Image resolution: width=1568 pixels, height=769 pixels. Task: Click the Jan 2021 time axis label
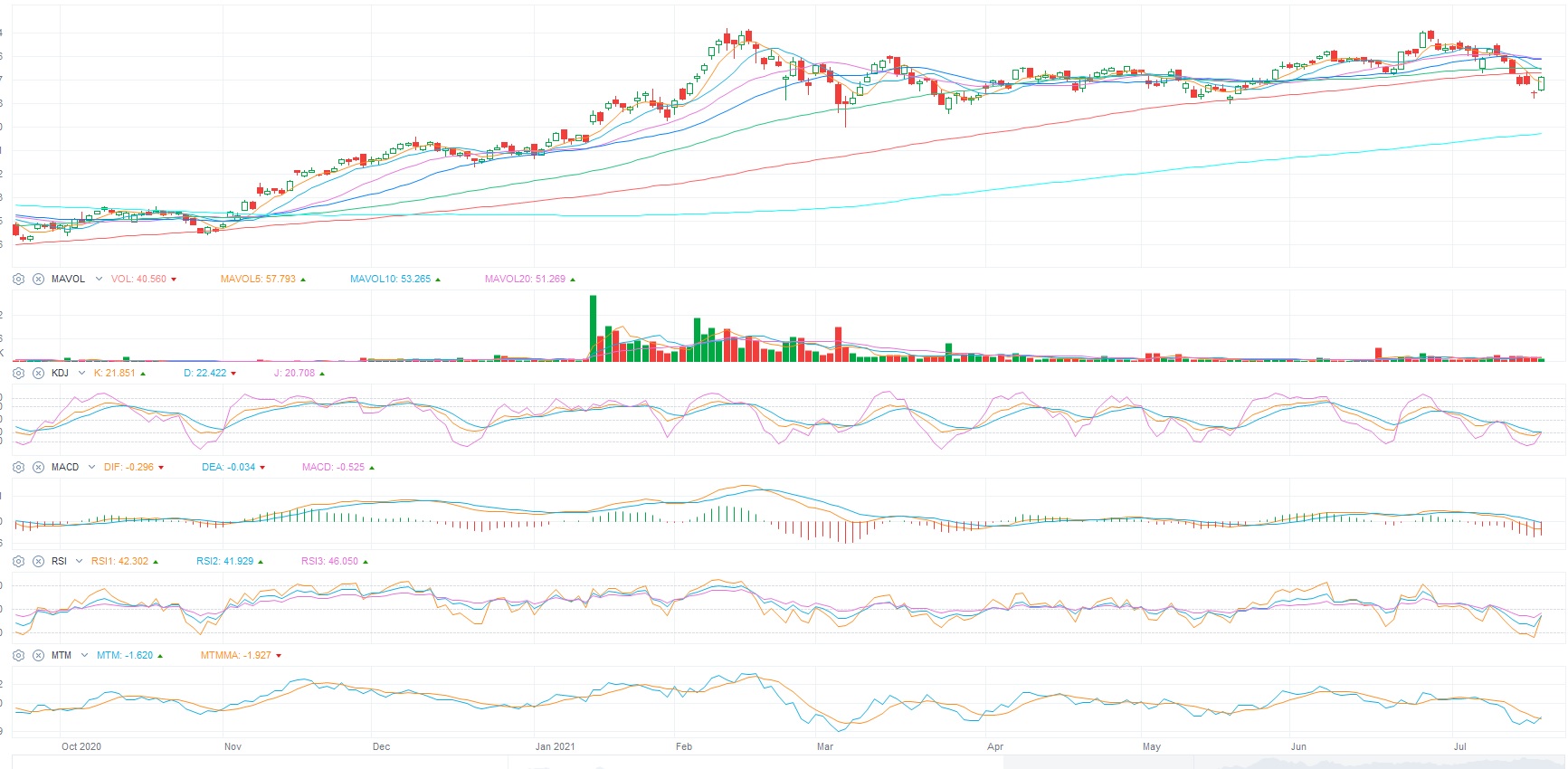(555, 746)
